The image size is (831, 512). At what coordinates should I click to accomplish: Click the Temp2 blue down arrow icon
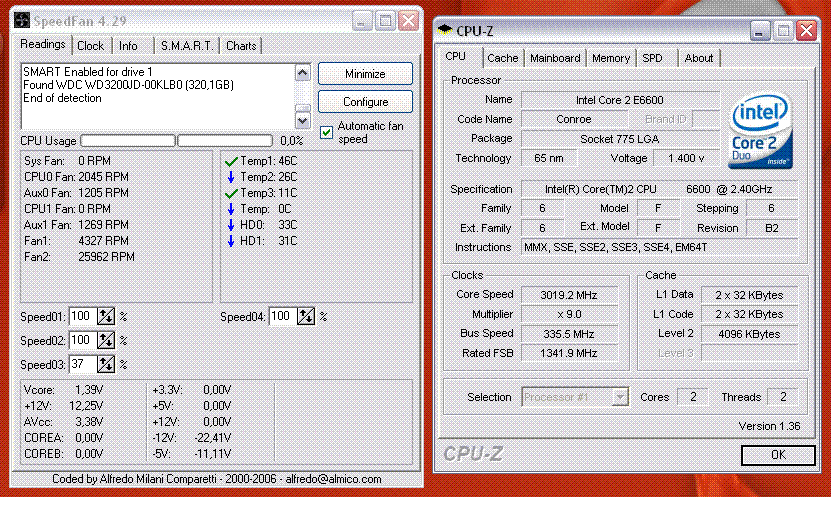point(231,177)
